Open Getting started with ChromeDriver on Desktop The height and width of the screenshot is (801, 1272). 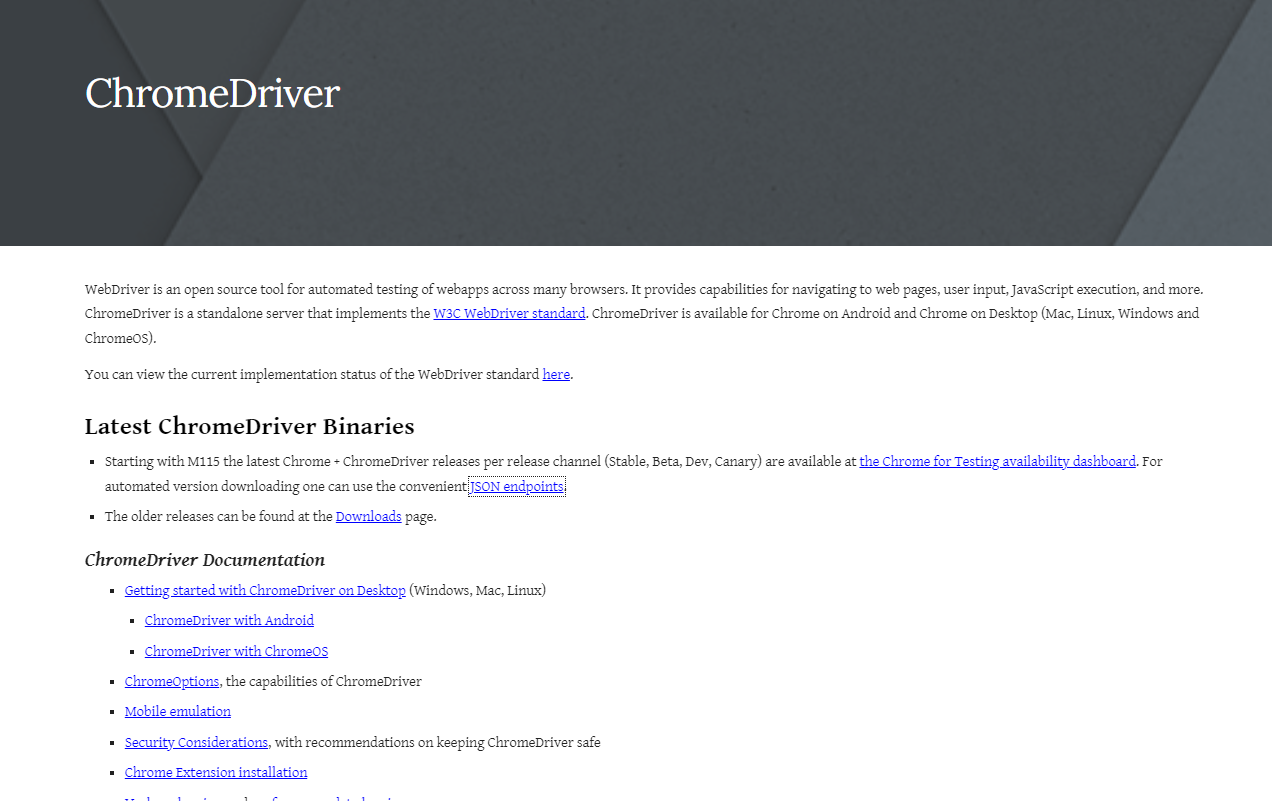click(x=265, y=591)
